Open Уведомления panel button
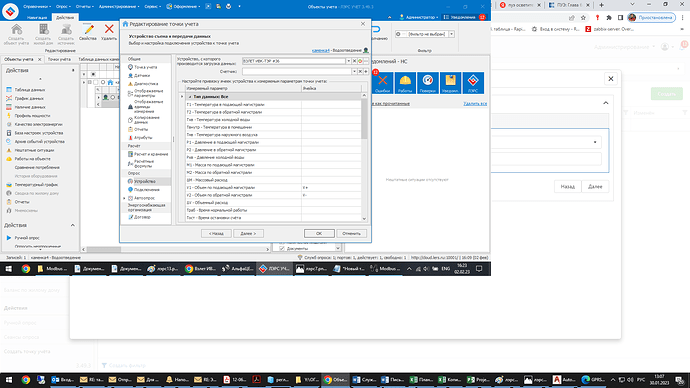Viewport: 690px width, 388px height. (464, 17)
